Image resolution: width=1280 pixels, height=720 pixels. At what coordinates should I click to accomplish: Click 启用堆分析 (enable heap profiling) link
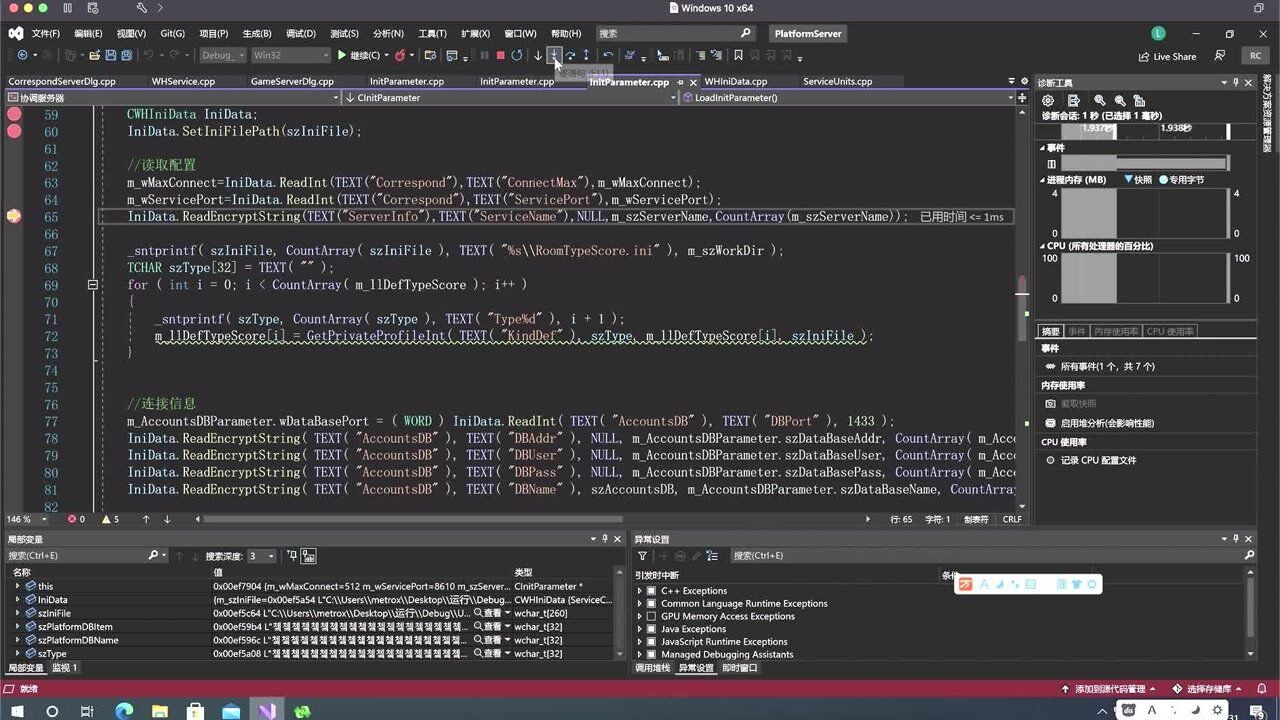(x=1107, y=423)
